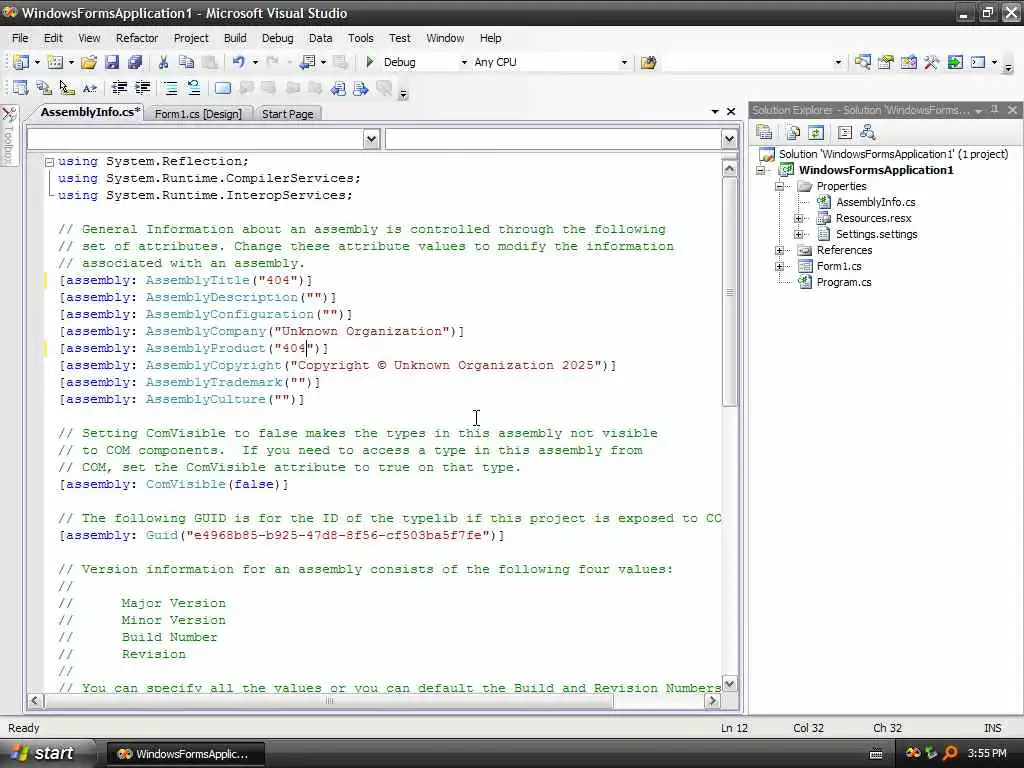Open the Properties Window toolbar icon
This screenshot has height=768, width=1024.
click(886, 62)
